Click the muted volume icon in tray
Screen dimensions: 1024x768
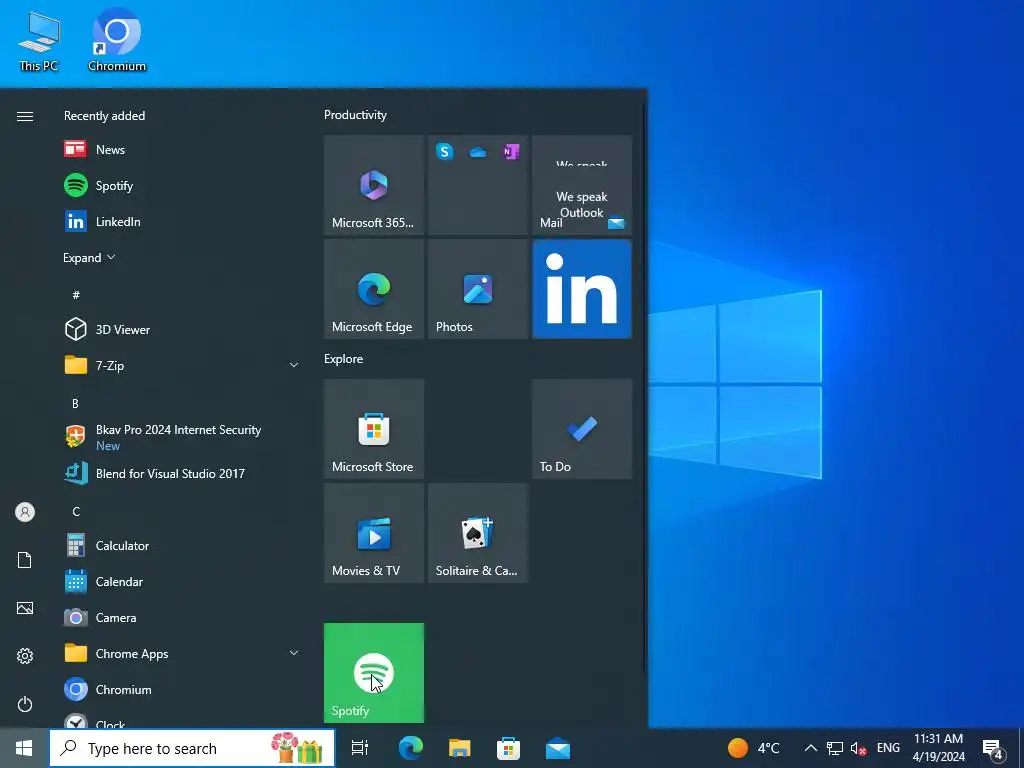[x=859, y=748]
